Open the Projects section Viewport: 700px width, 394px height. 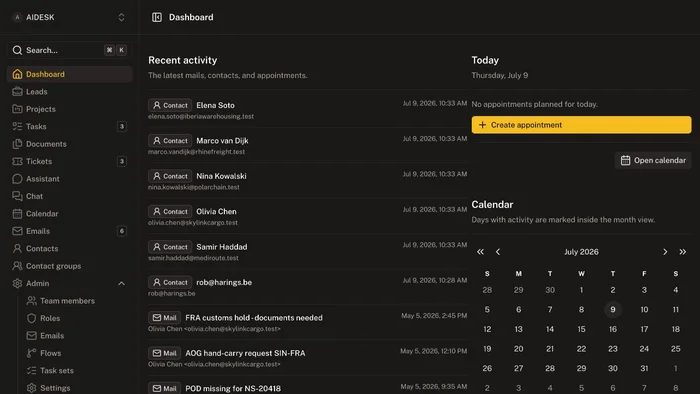coord(69,109)
